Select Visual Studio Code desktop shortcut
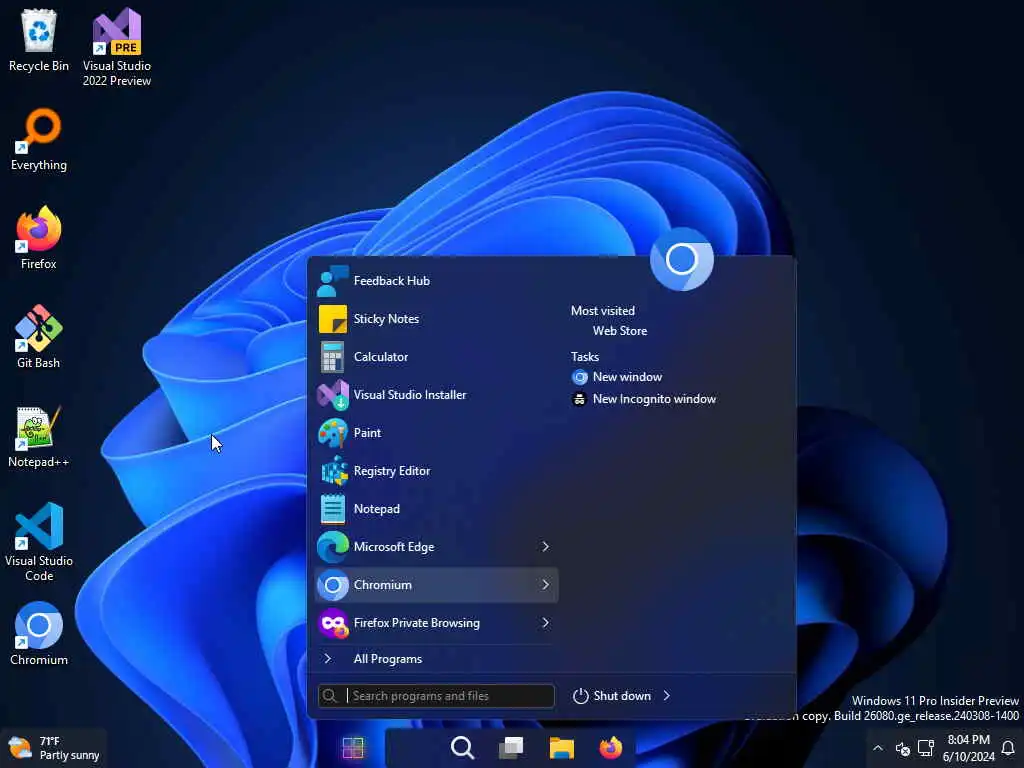 pyautogui.click(x=39, y=542)
